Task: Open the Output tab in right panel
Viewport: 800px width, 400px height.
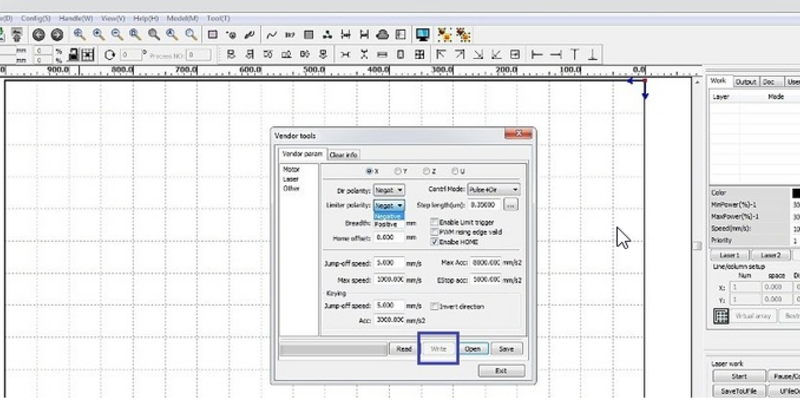Action: 746,82
